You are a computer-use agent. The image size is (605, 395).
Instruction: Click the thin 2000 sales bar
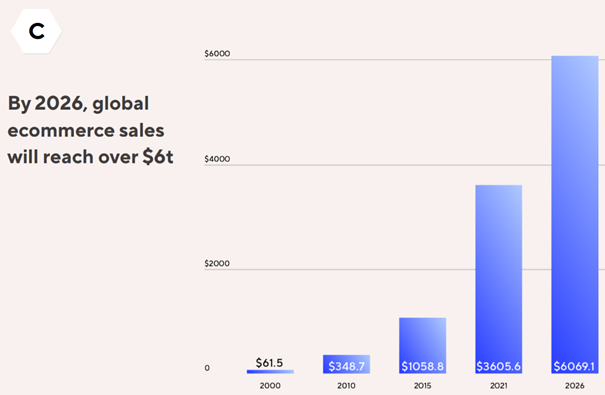(270, 371)
